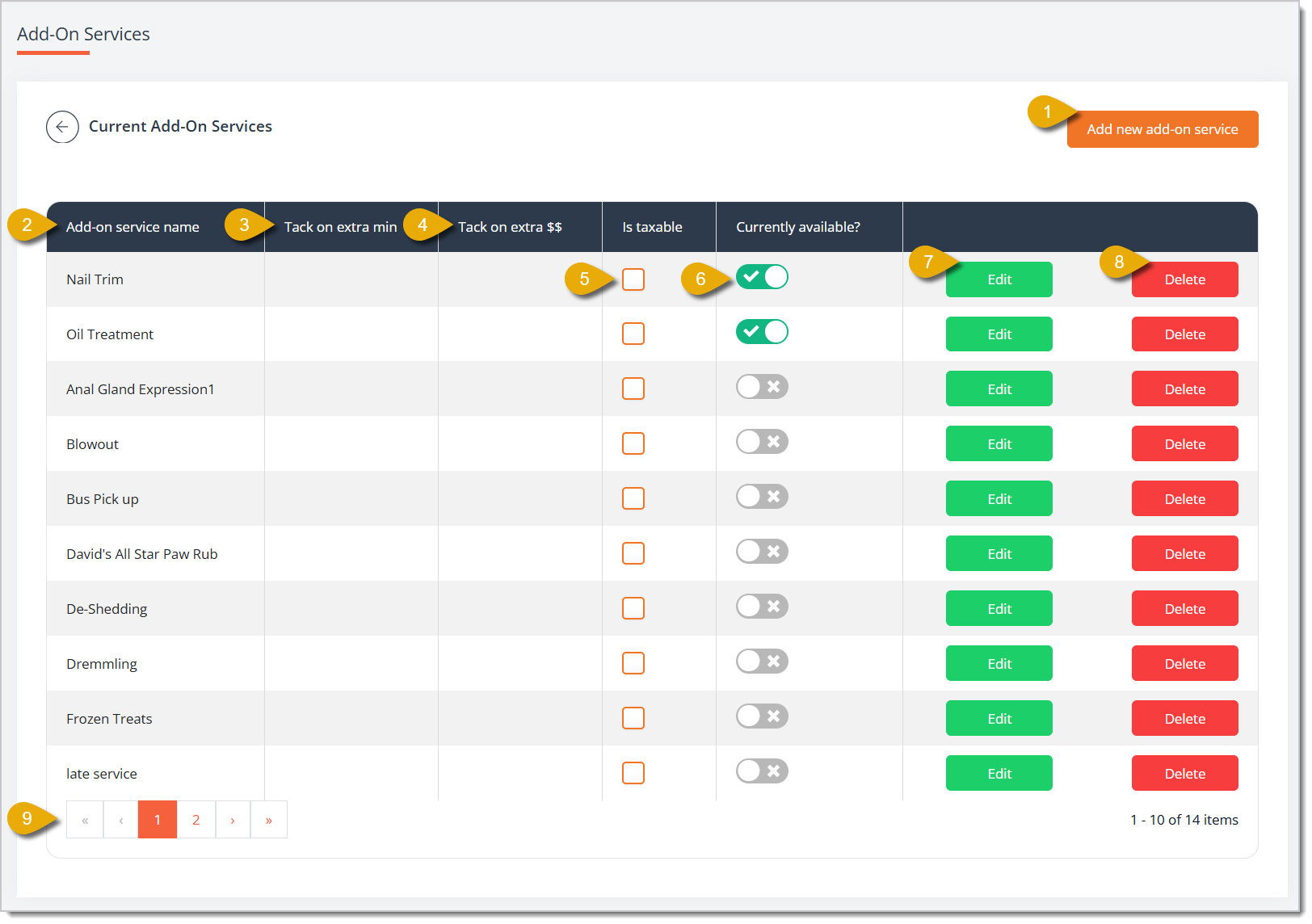Click the Frozen Treats service name
The image size is (1312, 924).
pos(109,719)
